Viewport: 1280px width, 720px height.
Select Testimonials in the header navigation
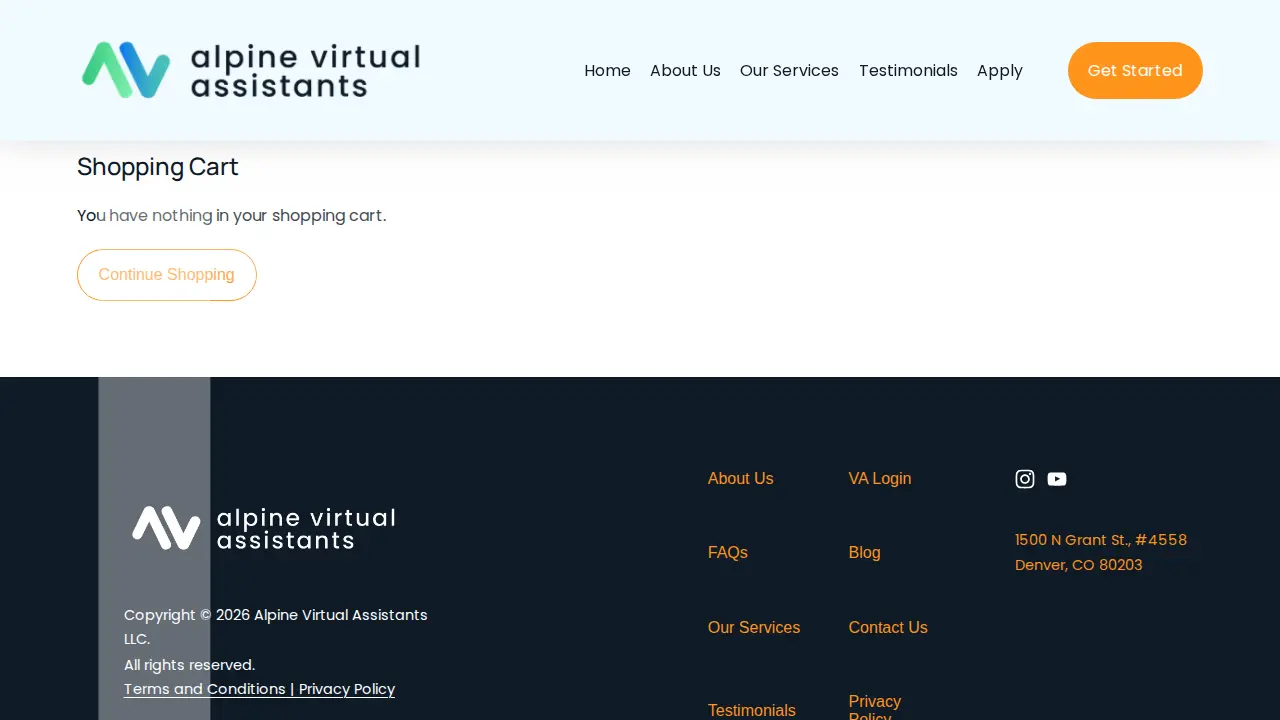tap(908, 70)
